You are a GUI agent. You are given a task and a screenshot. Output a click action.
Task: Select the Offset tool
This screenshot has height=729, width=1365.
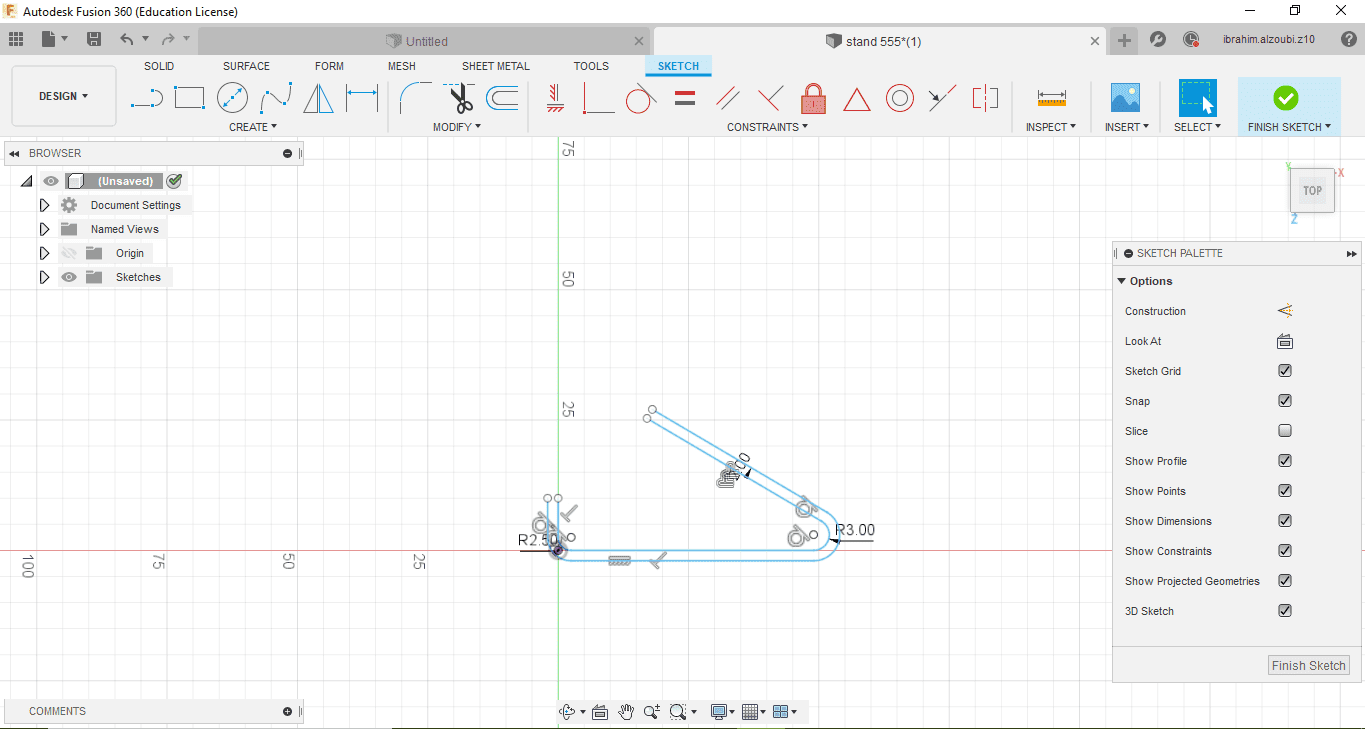(502, 98)
